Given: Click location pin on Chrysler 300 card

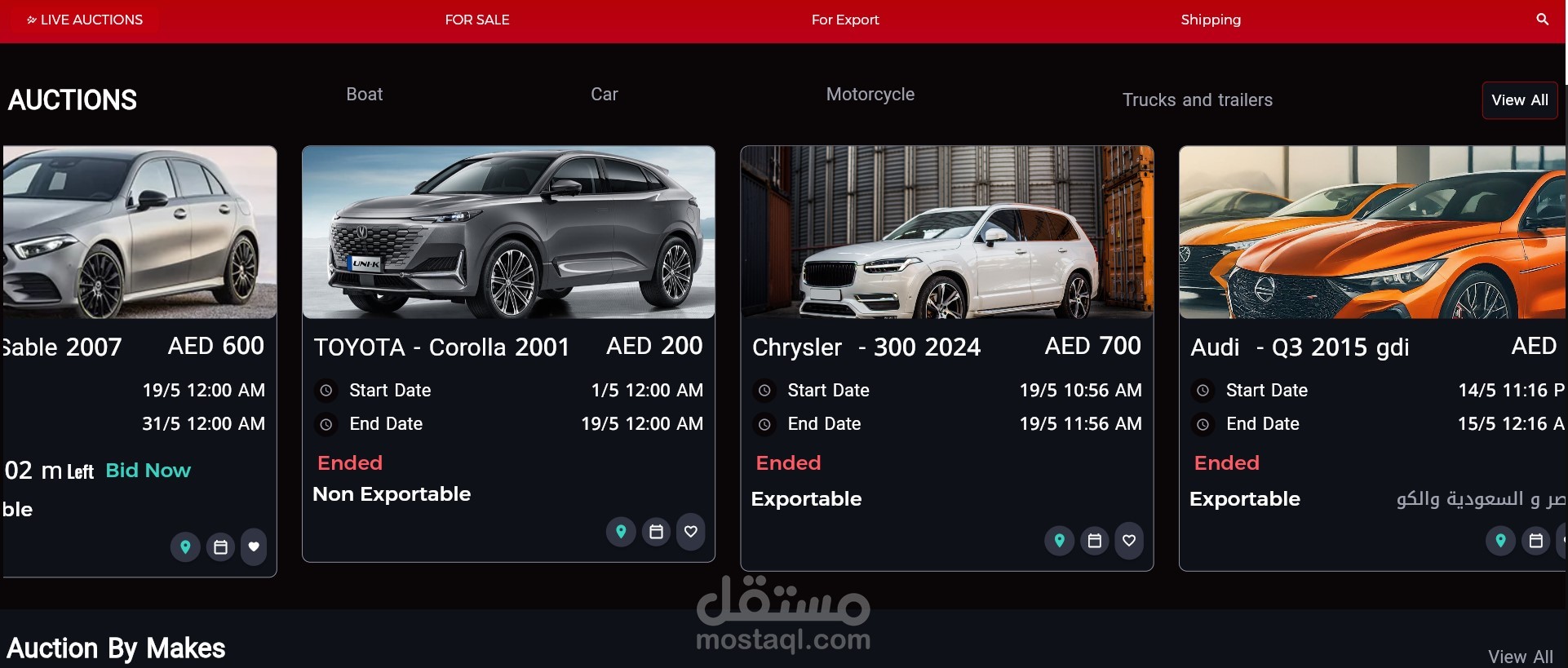Looking at the screenshot, I should [x=1059, y=540].
